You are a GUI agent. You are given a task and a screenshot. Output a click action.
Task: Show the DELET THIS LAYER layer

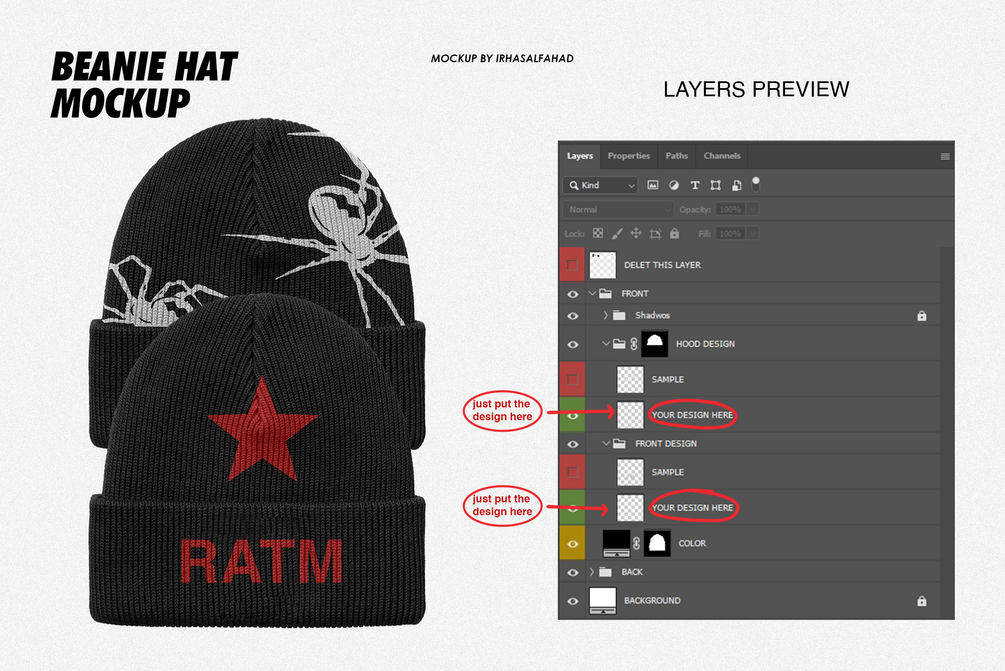(572, 265)
